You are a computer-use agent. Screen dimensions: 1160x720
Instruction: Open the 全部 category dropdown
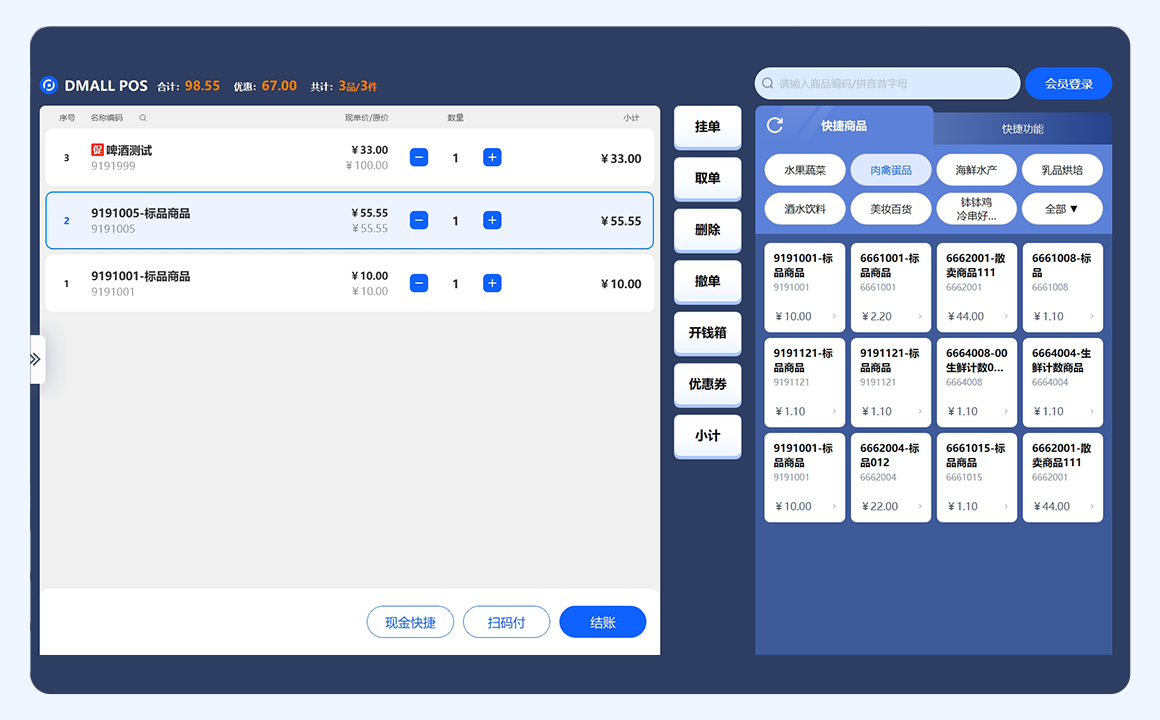pos(1061,209)
